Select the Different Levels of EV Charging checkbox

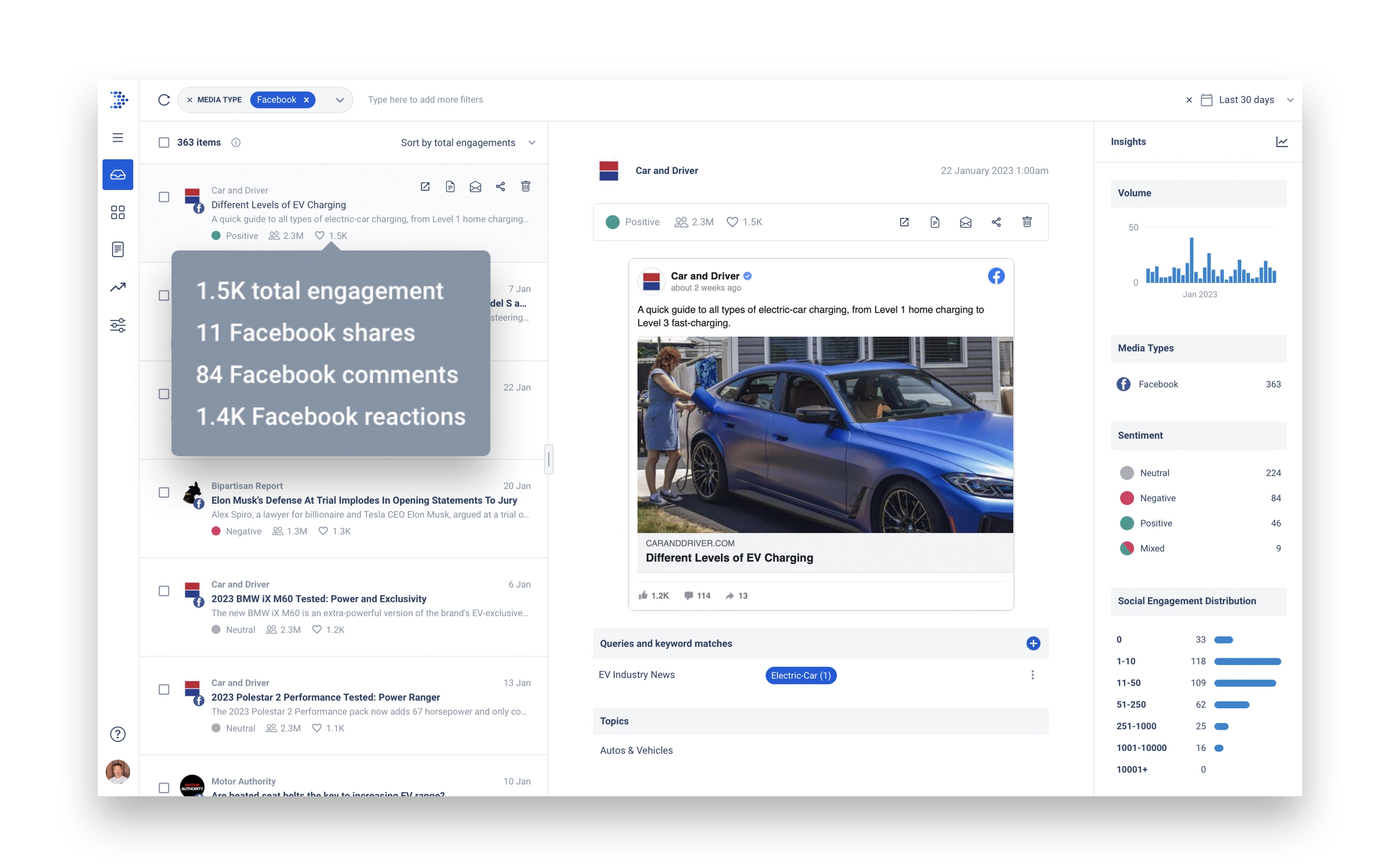tap(164, 197)
